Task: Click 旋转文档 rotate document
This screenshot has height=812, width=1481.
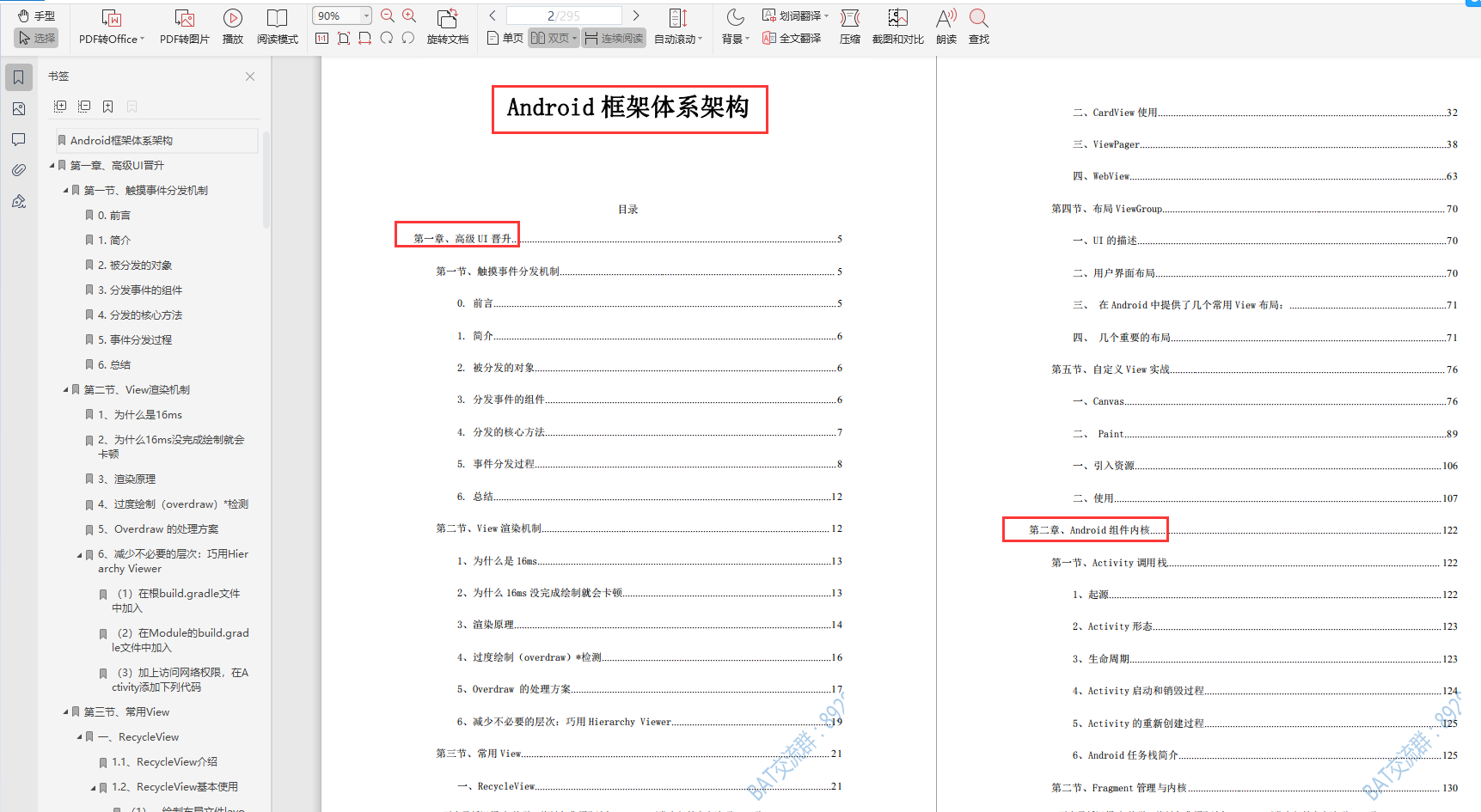Action: pyautogui.click(x=448, y=27)
